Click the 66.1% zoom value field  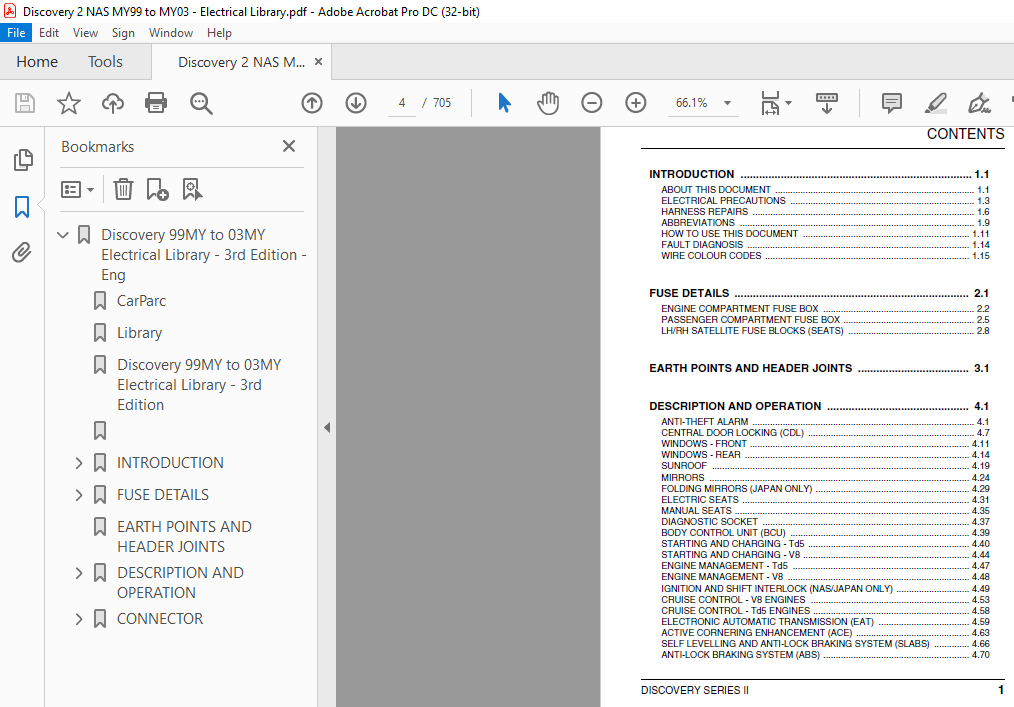click(691, 103)
